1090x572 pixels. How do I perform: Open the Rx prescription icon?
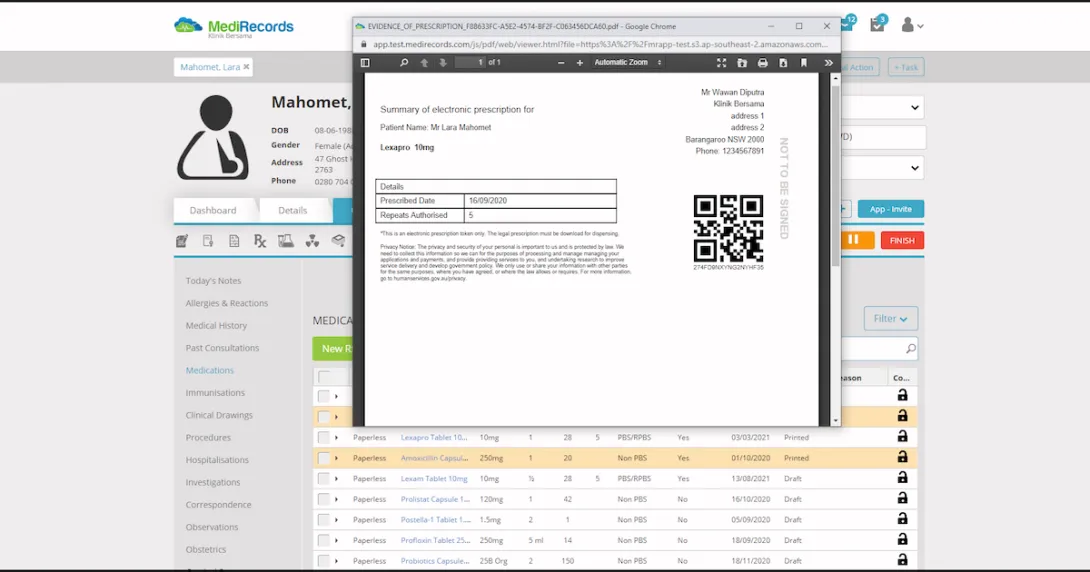pyautogui.click(x=260, y=241)
